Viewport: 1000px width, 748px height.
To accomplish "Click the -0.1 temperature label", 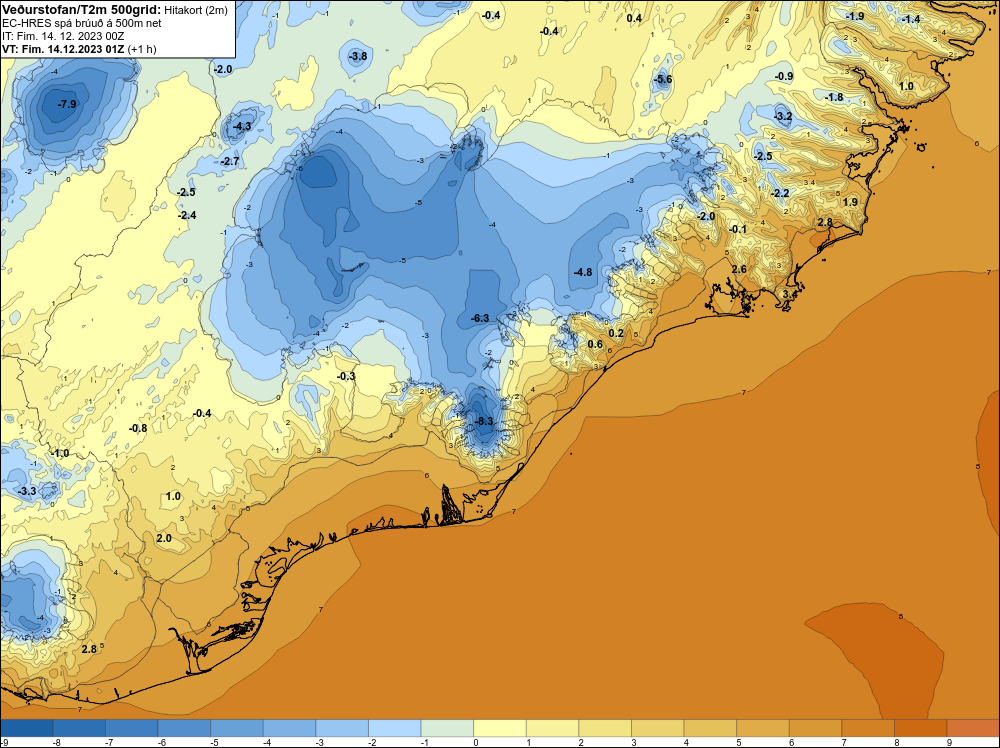I will (x=738, y=229).
